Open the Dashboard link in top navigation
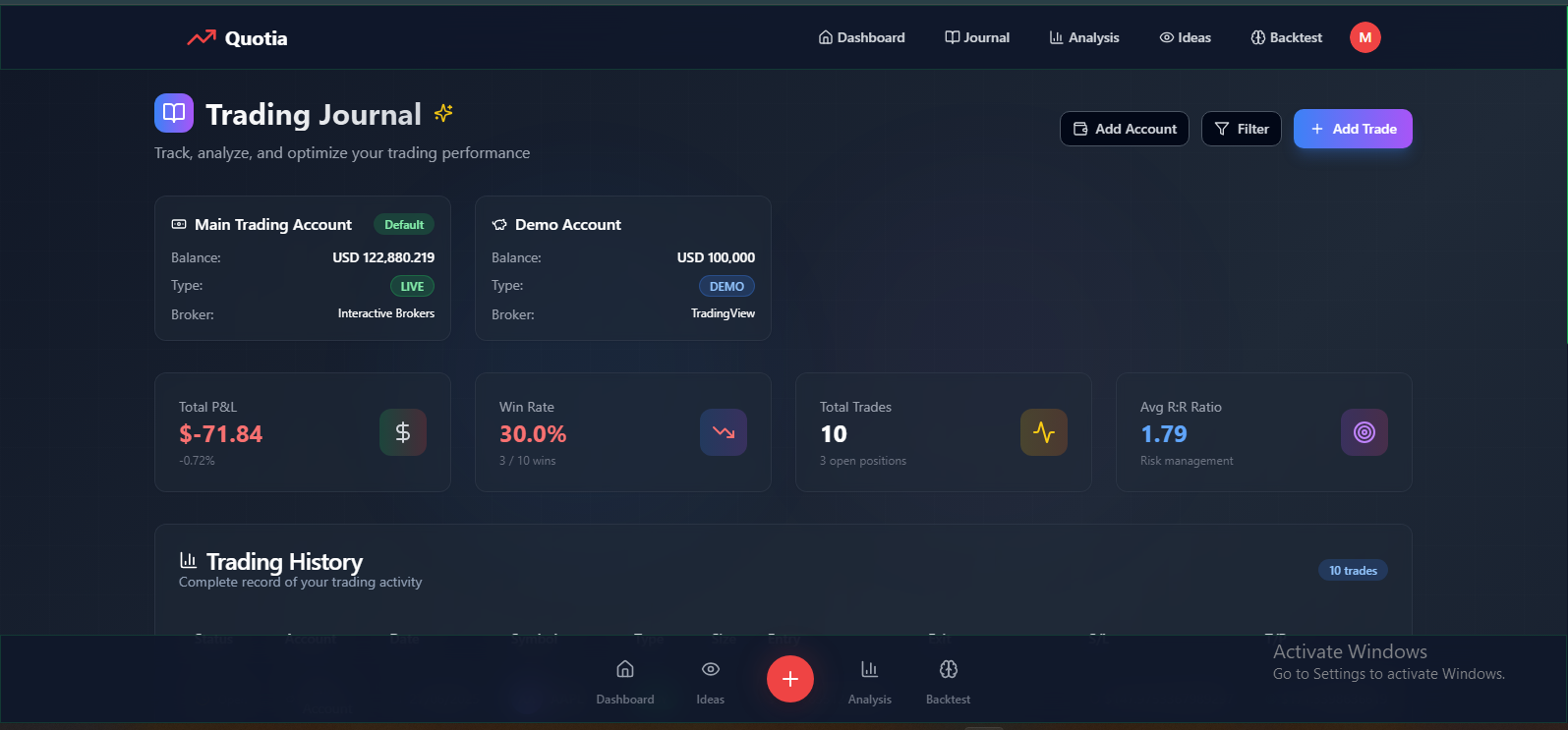Image resolution: width=1568 pixels, height=730 pixels. (x=861, y=37)
